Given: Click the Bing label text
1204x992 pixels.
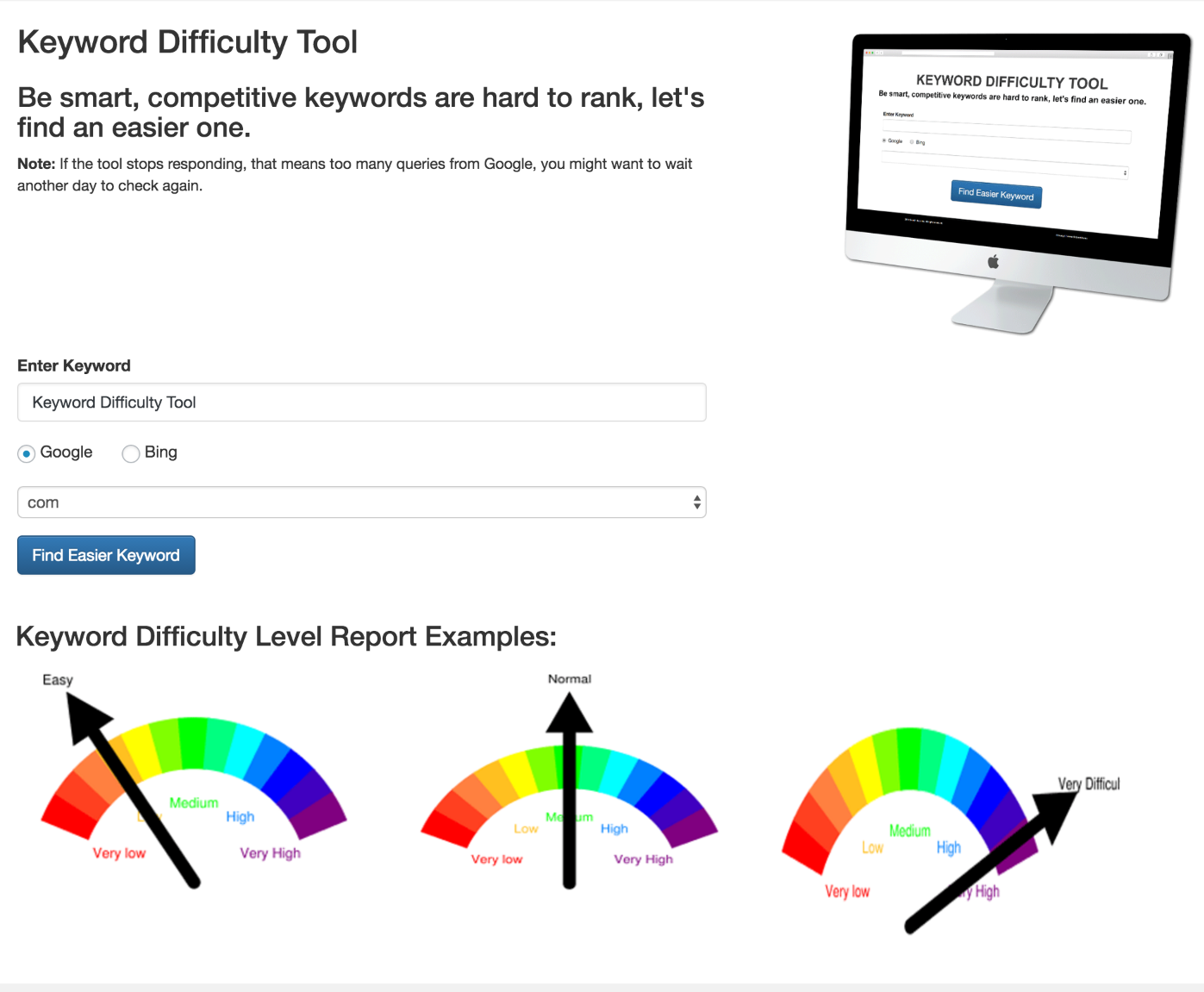Looking at the screenshot, I should coord(161,452).
